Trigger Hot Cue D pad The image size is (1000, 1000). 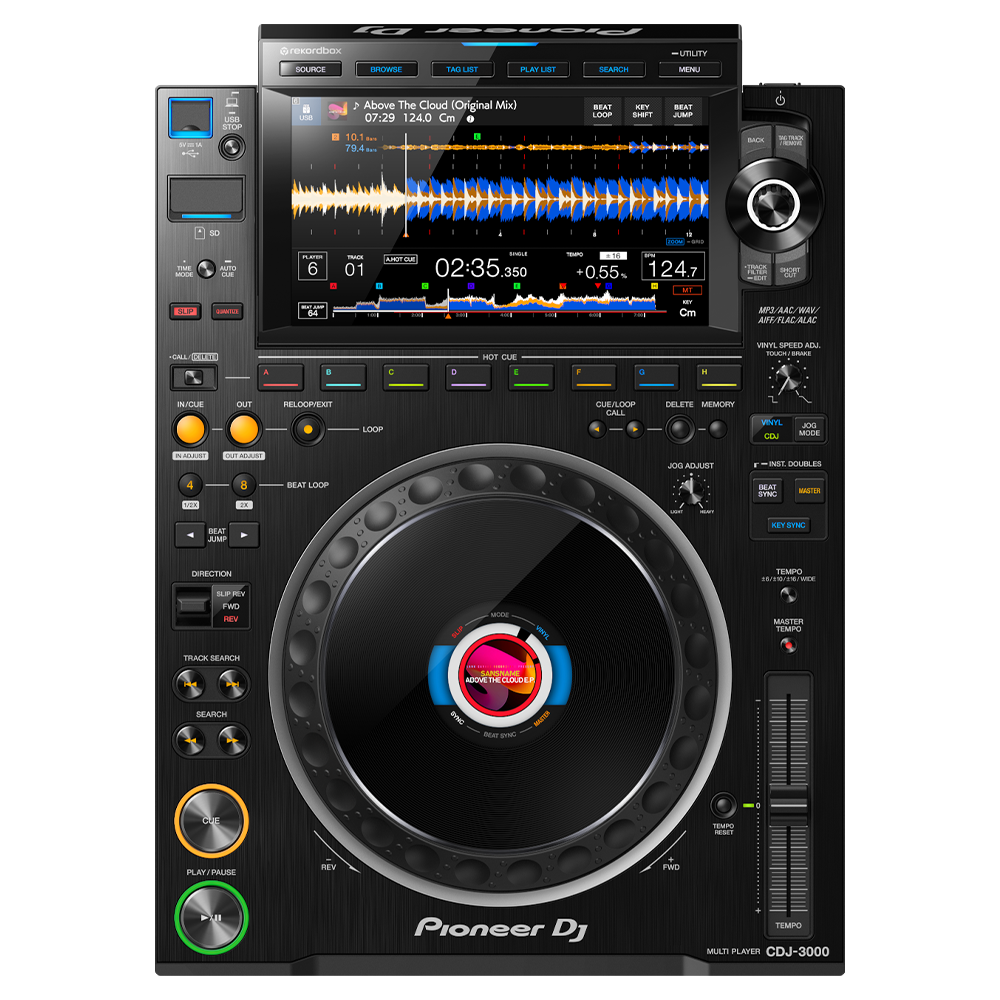tap(468, 376)
